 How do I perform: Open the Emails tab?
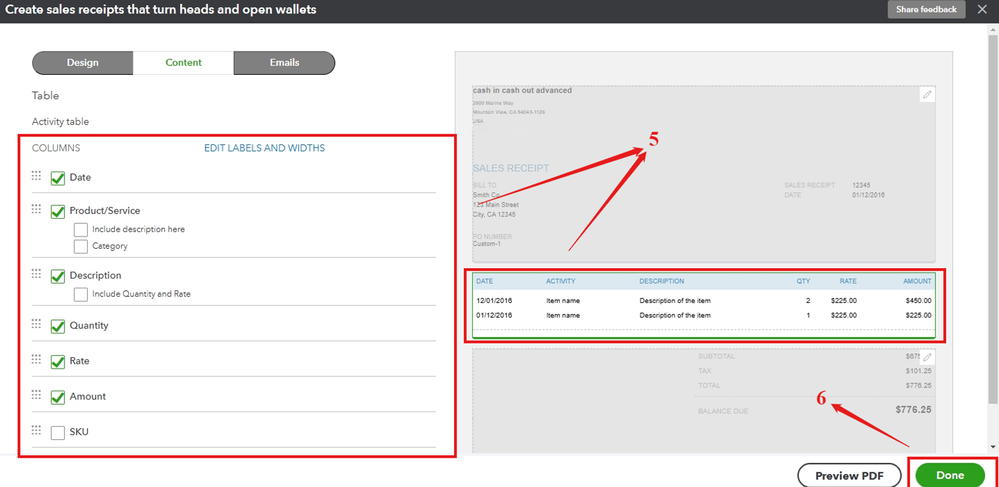coord(284,62)
